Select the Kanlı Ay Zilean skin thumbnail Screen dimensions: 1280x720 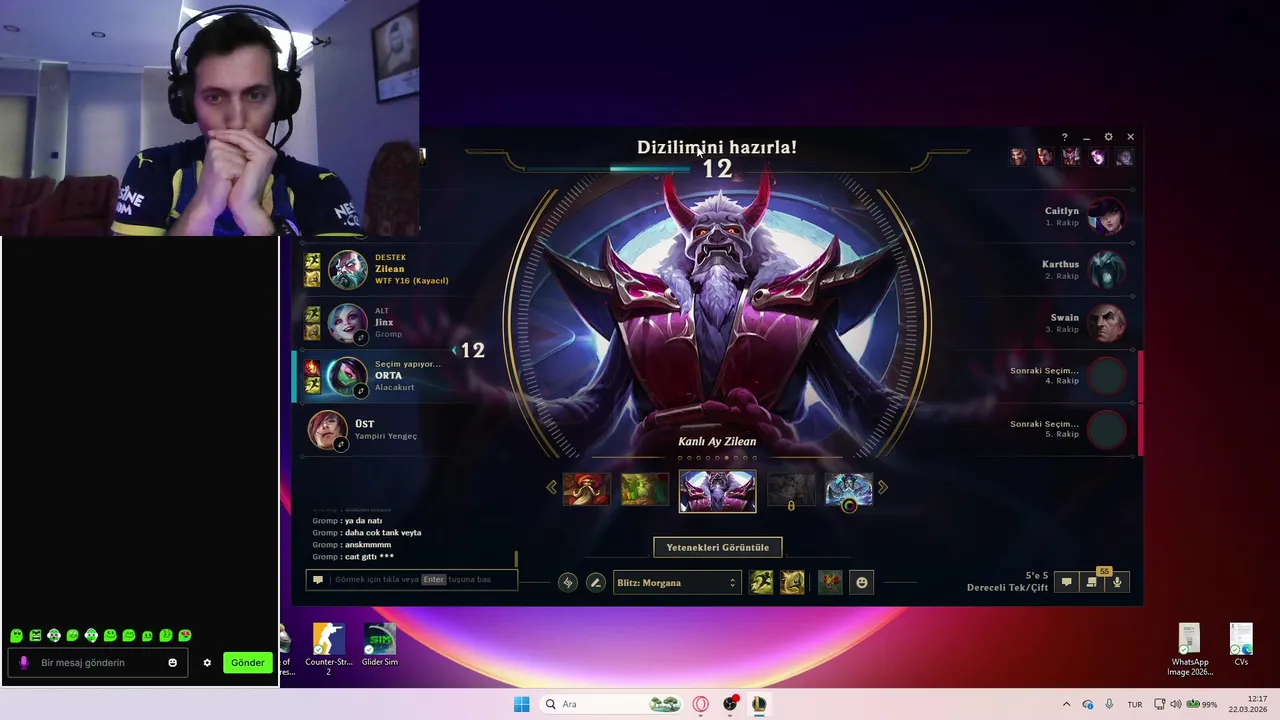[718, 490]
